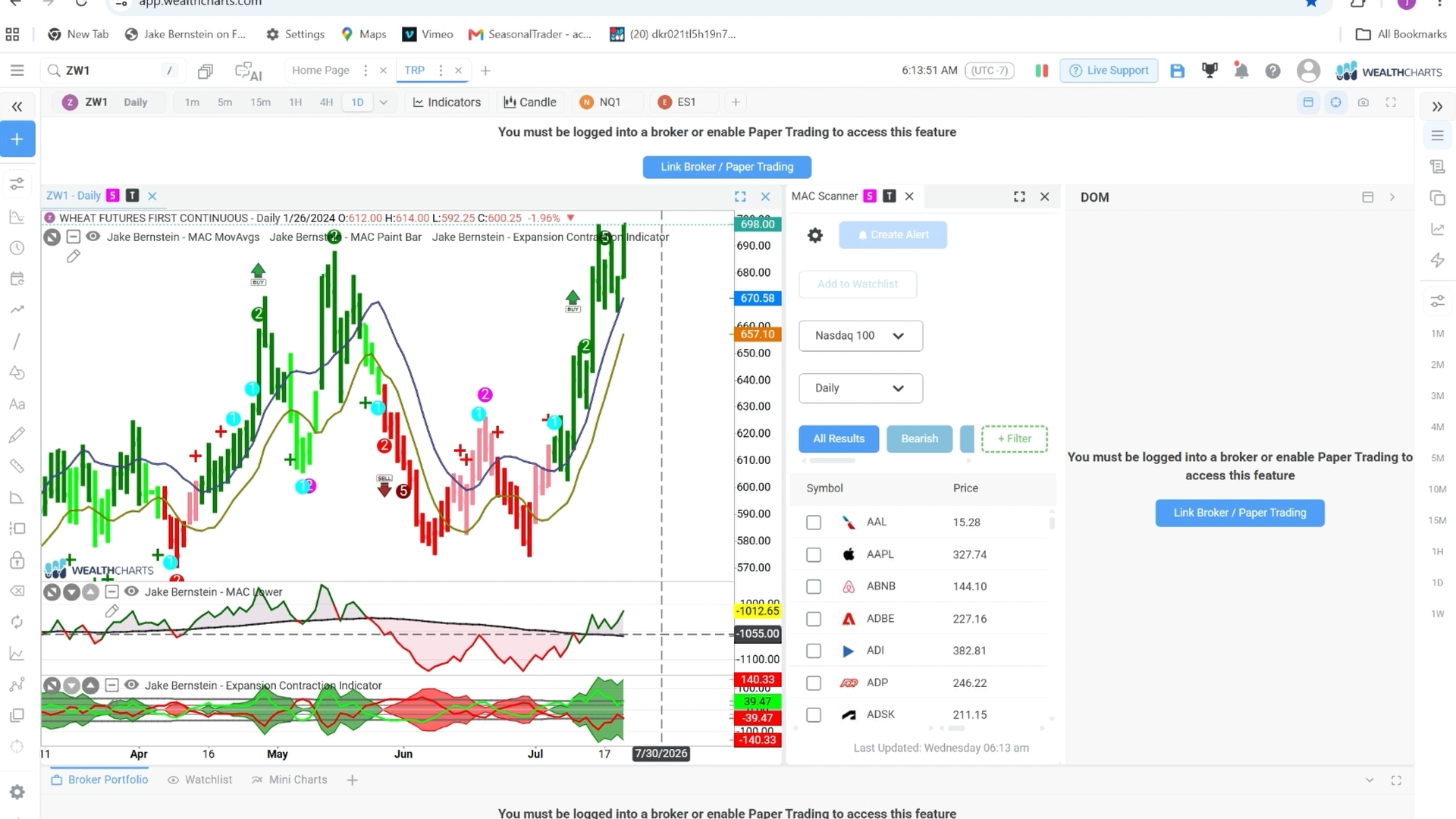The width and height of the screenshot is (1456, 819).
Task: Open the help question mark icon
Action: (1273, 71)
